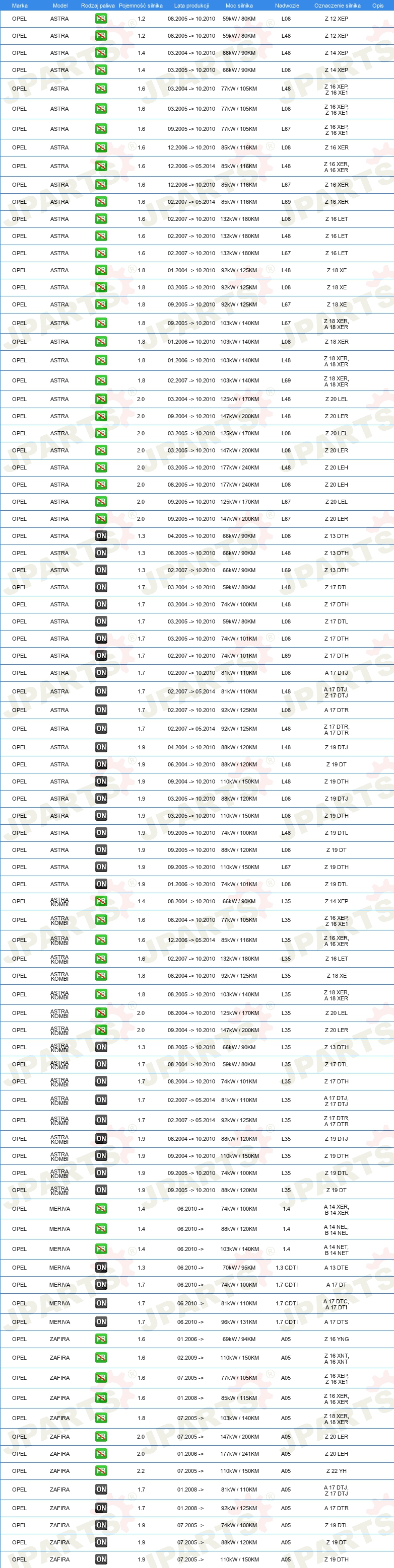The height and width of the screenshot is (1568, 394).
Task: Click the Model column header
Action: pyautogui.click(x=60, y=6)
